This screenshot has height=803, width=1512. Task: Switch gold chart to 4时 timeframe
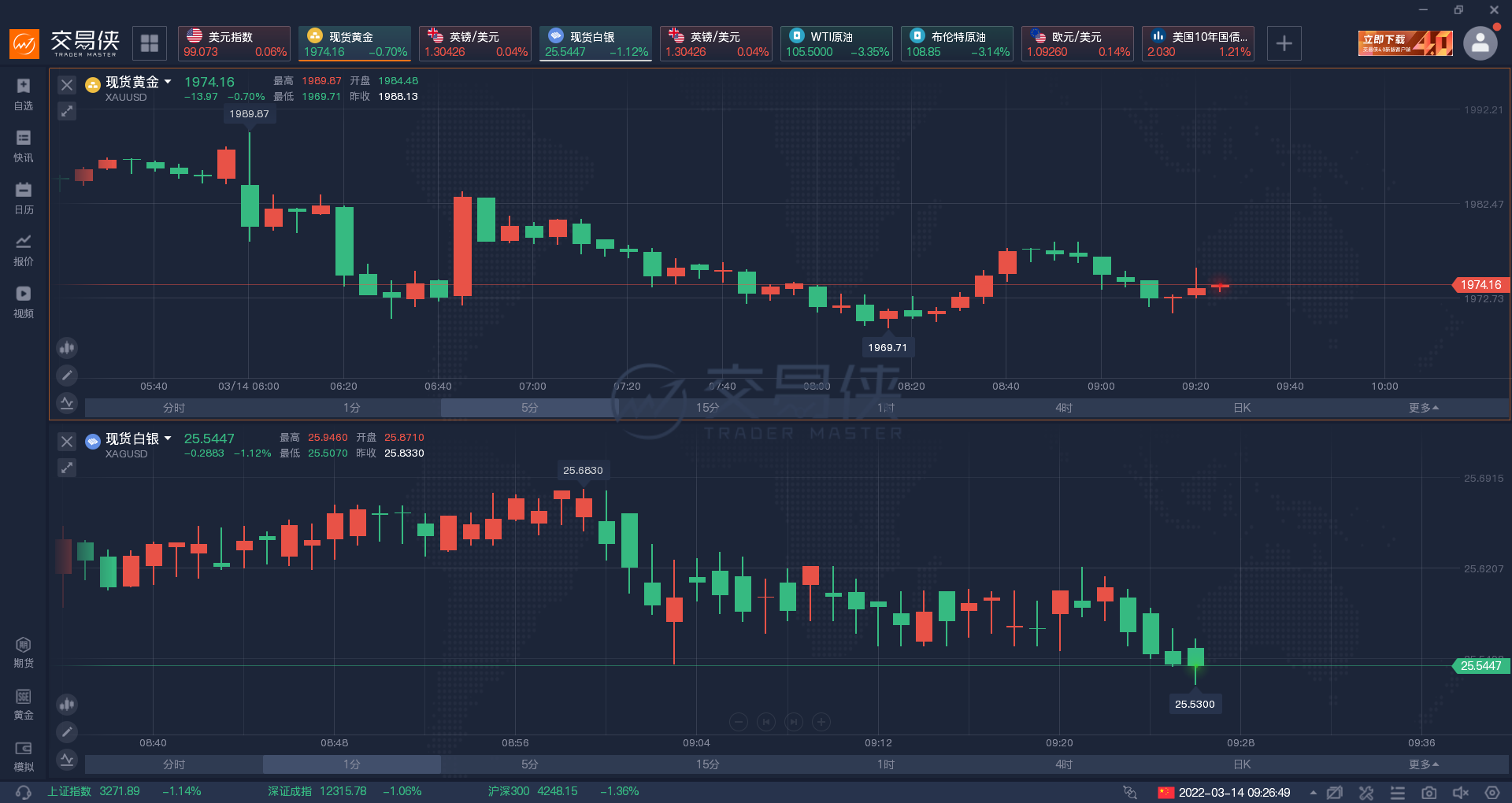[x=1064, y=408]
